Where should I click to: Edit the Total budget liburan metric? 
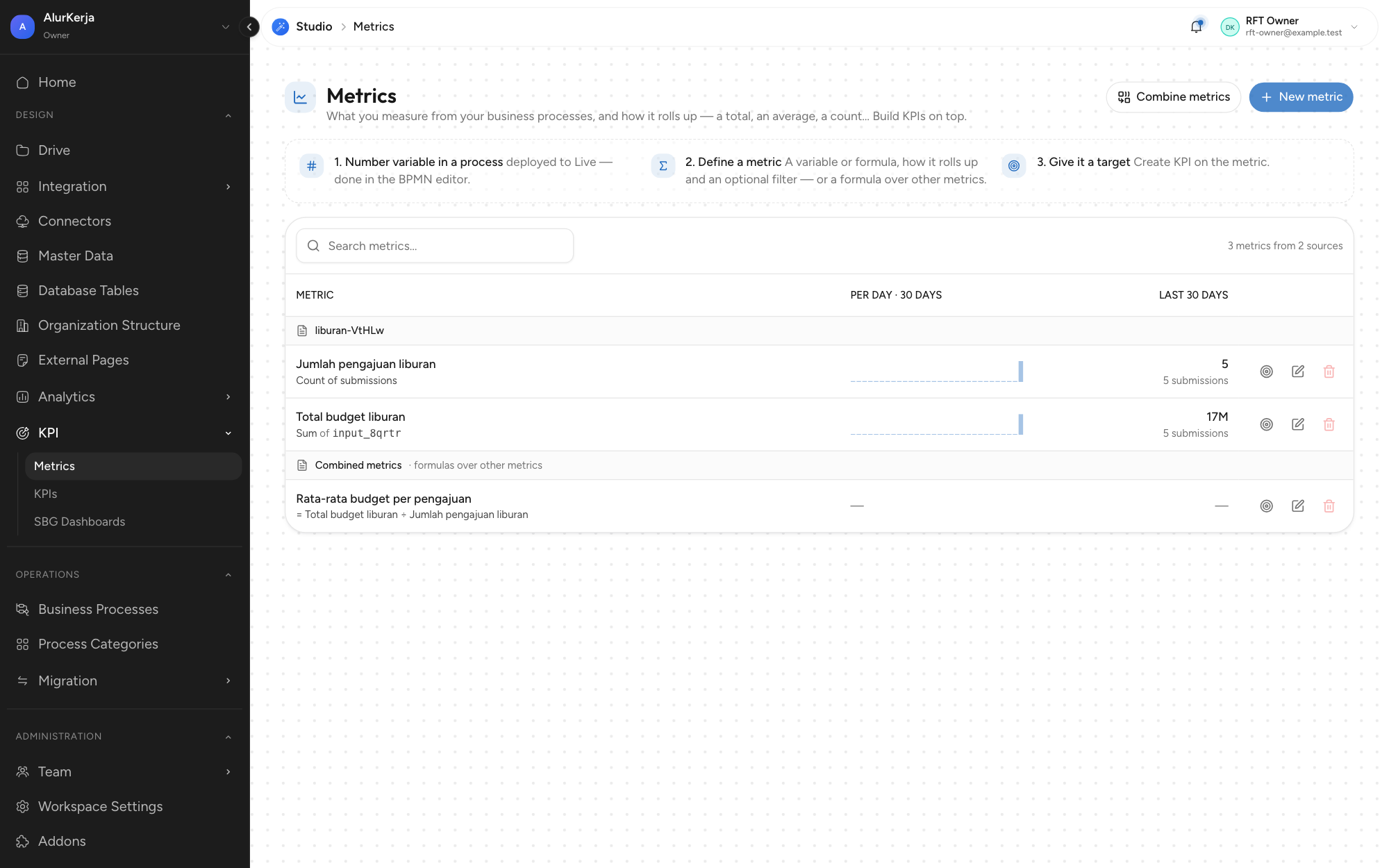click(1298, 424)
